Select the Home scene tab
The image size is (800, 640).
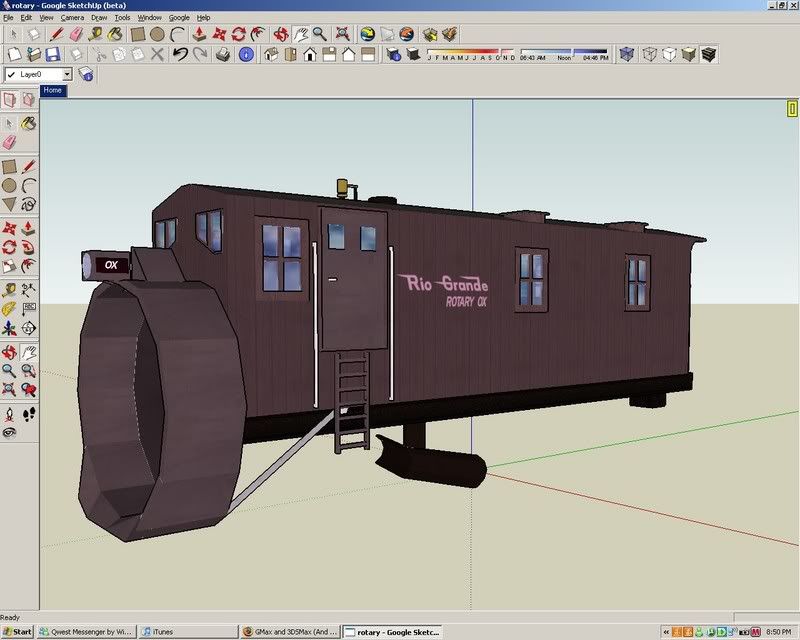[x=53, y=90]
